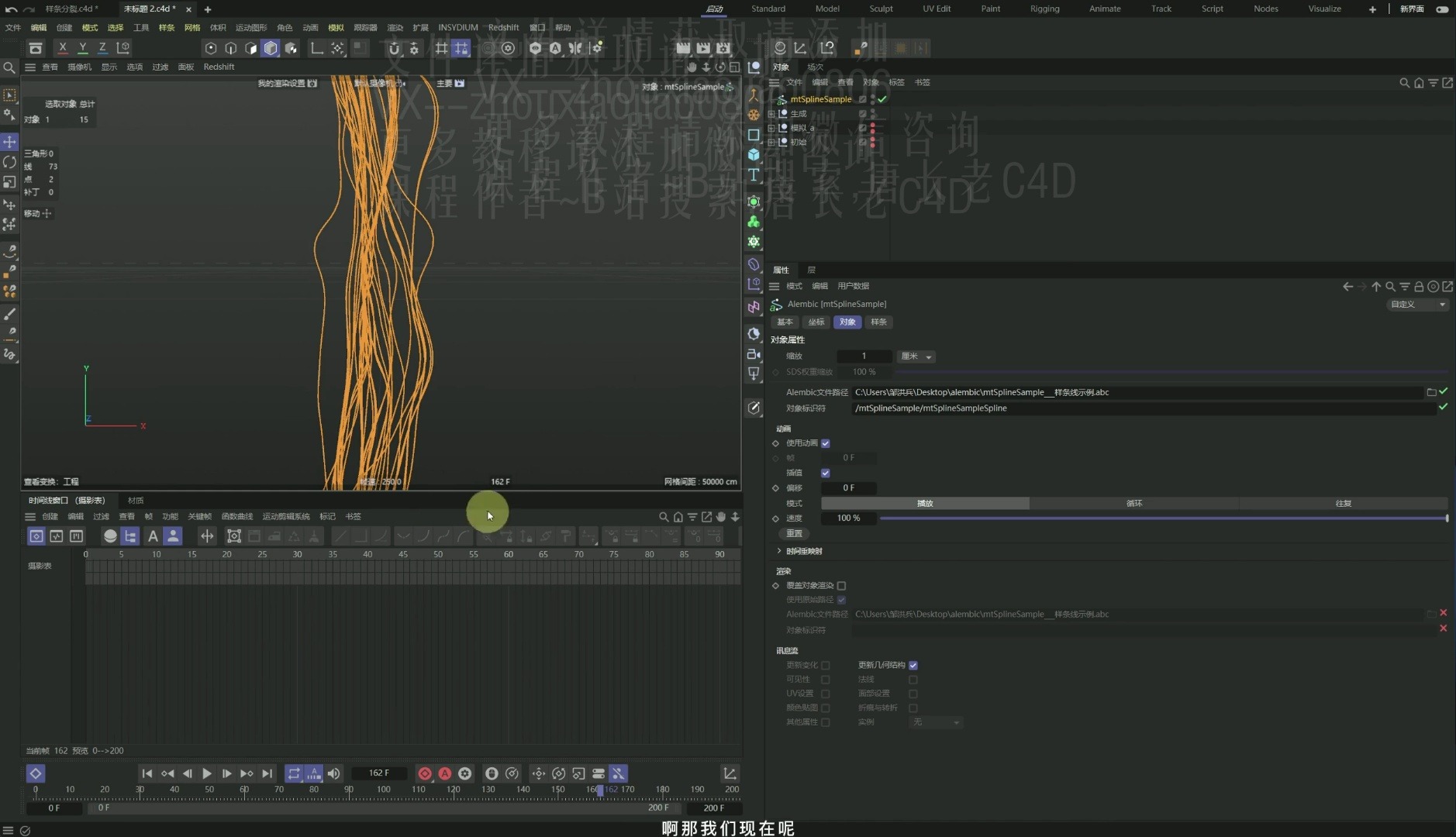Expand the Time Remapping section

tap(779, 551)
